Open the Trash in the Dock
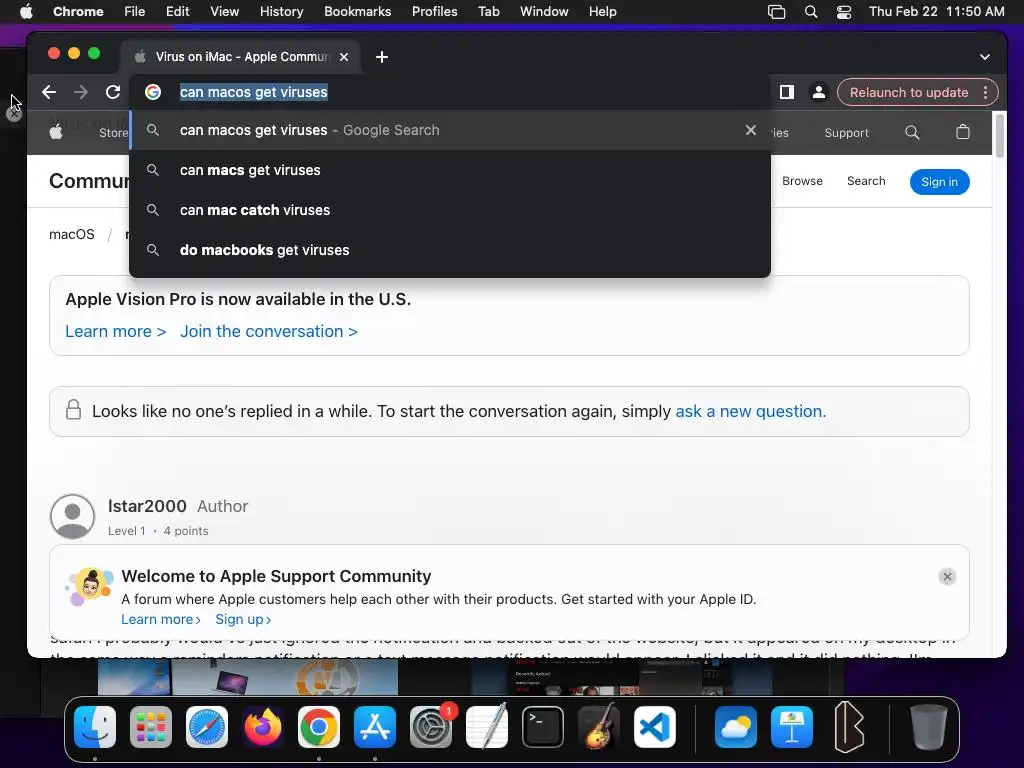 (x=929, y=727)
